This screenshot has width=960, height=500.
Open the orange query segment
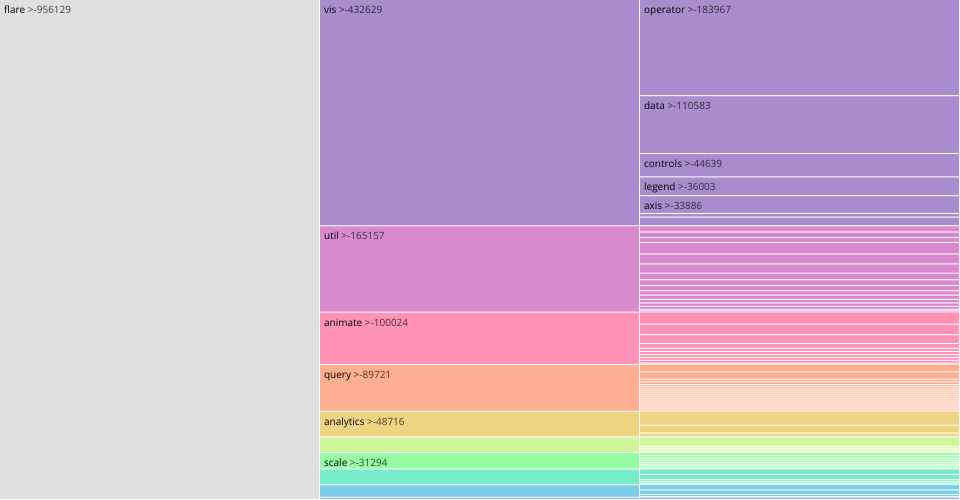point(479,388)
